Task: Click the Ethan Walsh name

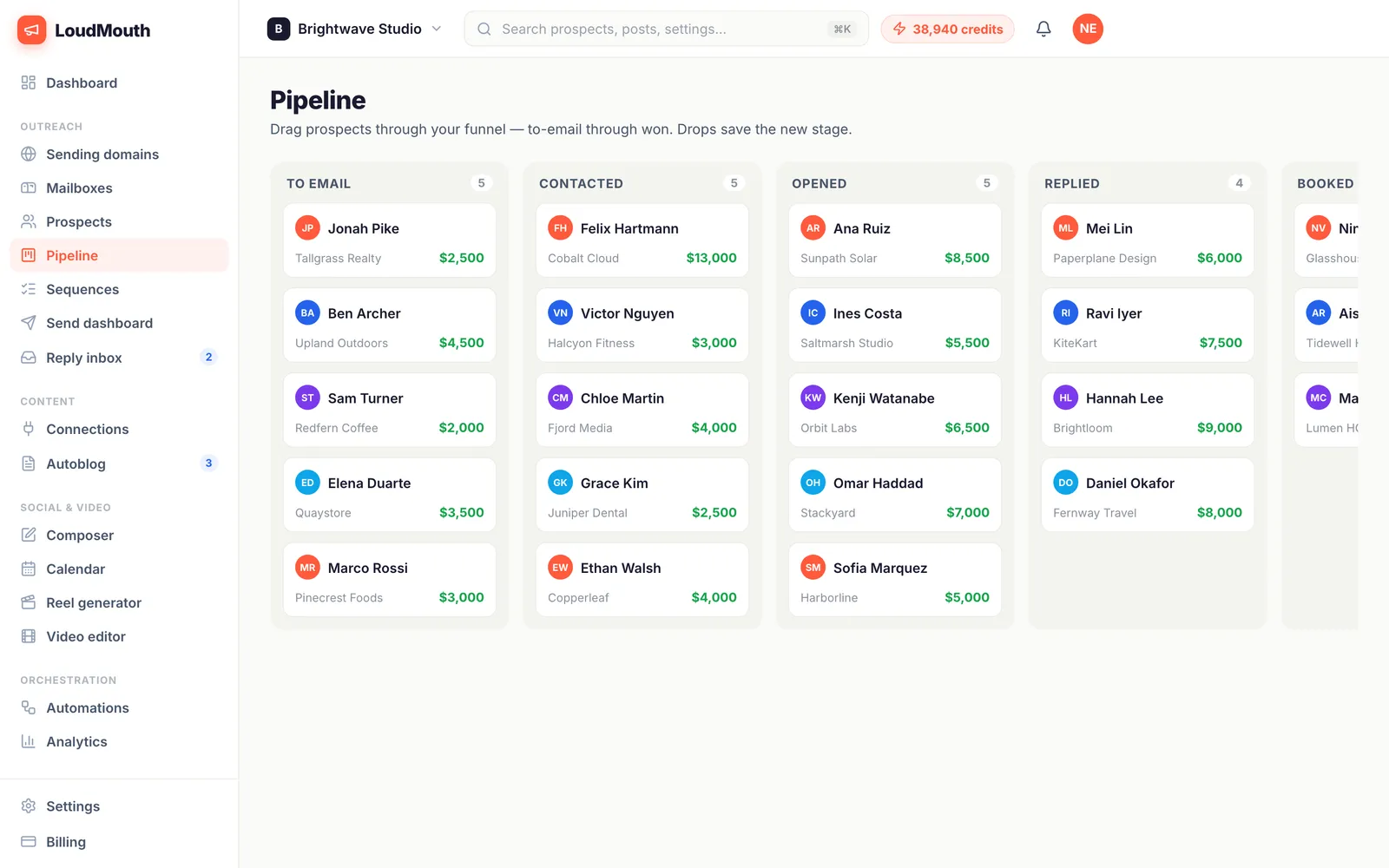Action: 621,568
